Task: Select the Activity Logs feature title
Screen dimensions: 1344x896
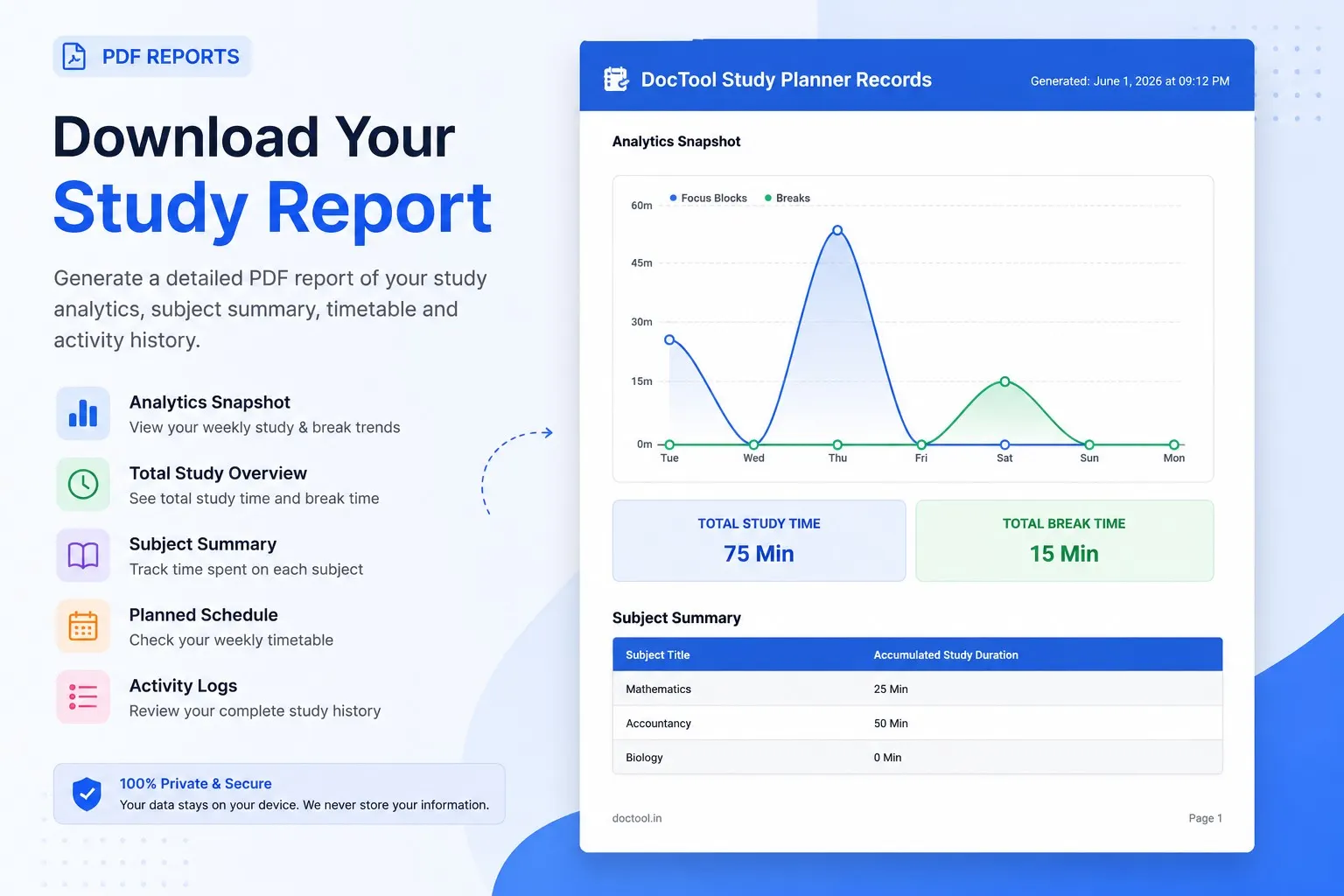Action: pyautogui.click(x=184, y=686)
